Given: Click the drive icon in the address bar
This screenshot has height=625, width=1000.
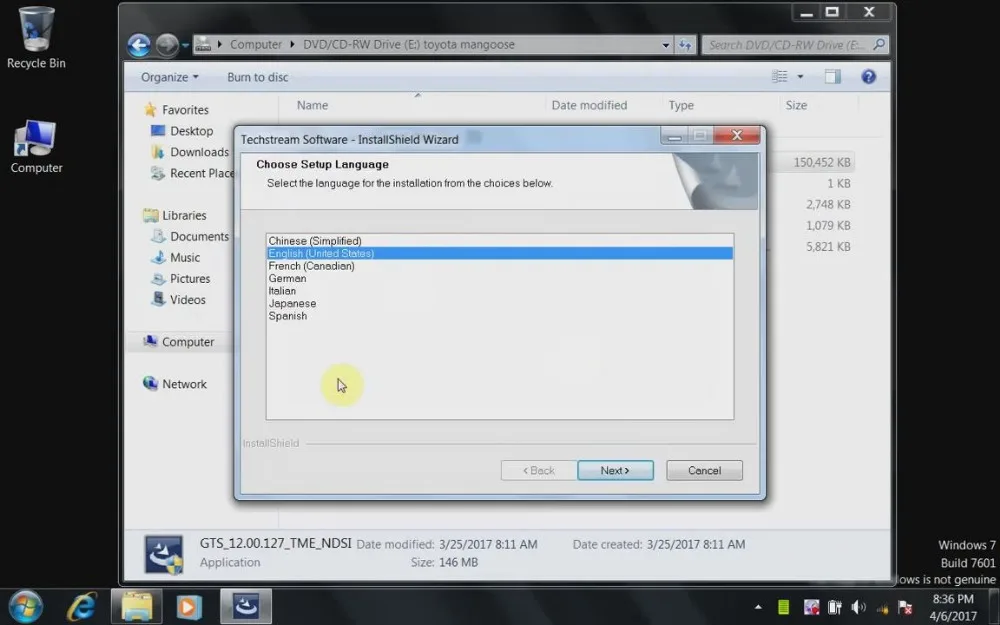Looking at the screenshot, I should click(x=203, y=44).
